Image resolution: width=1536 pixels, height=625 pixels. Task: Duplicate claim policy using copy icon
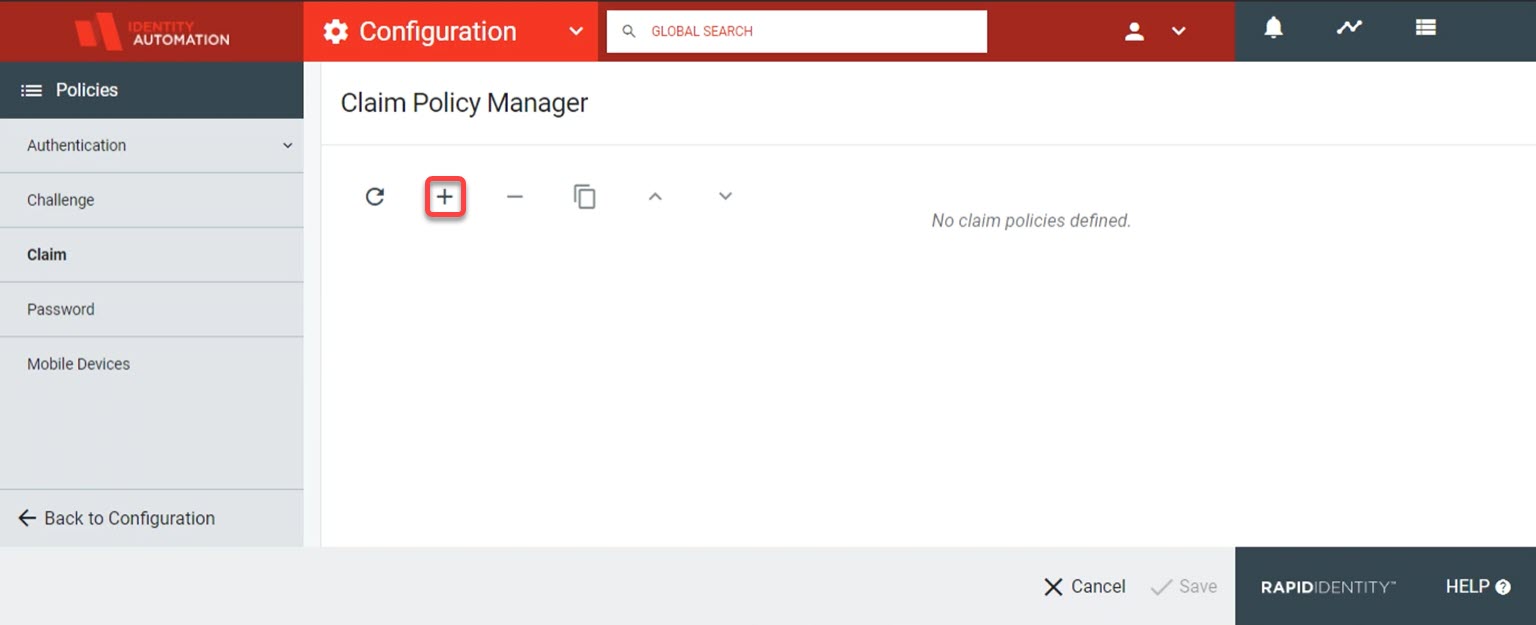point(585,197)
